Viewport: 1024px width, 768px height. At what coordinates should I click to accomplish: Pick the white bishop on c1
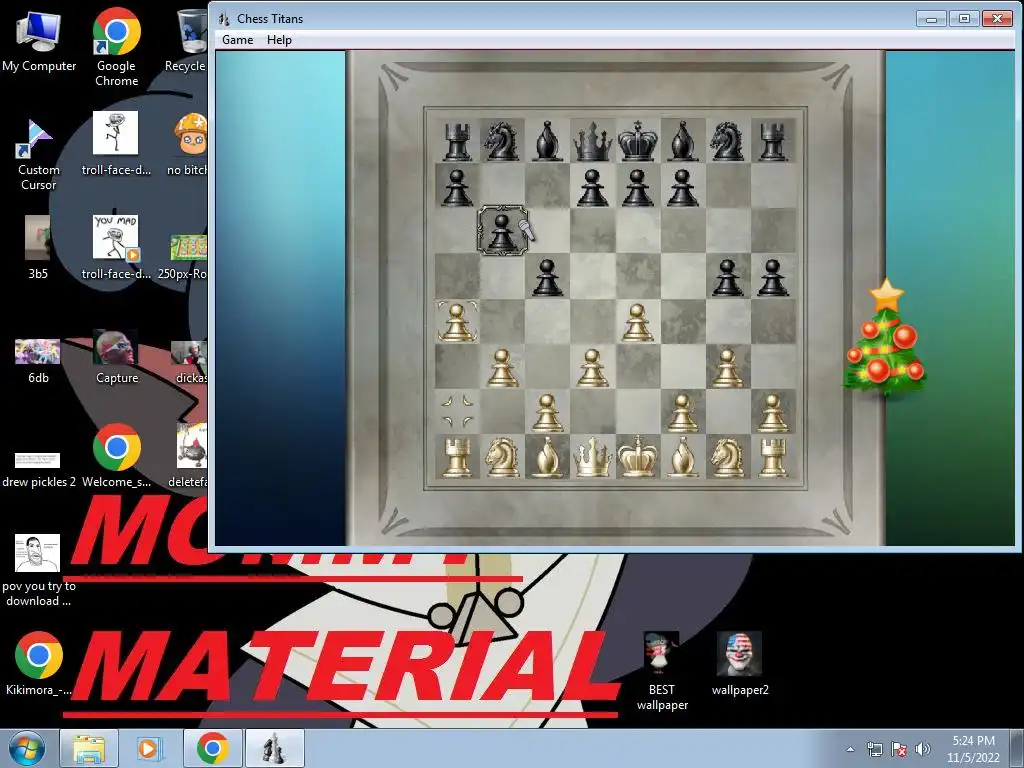pos(547,457)
